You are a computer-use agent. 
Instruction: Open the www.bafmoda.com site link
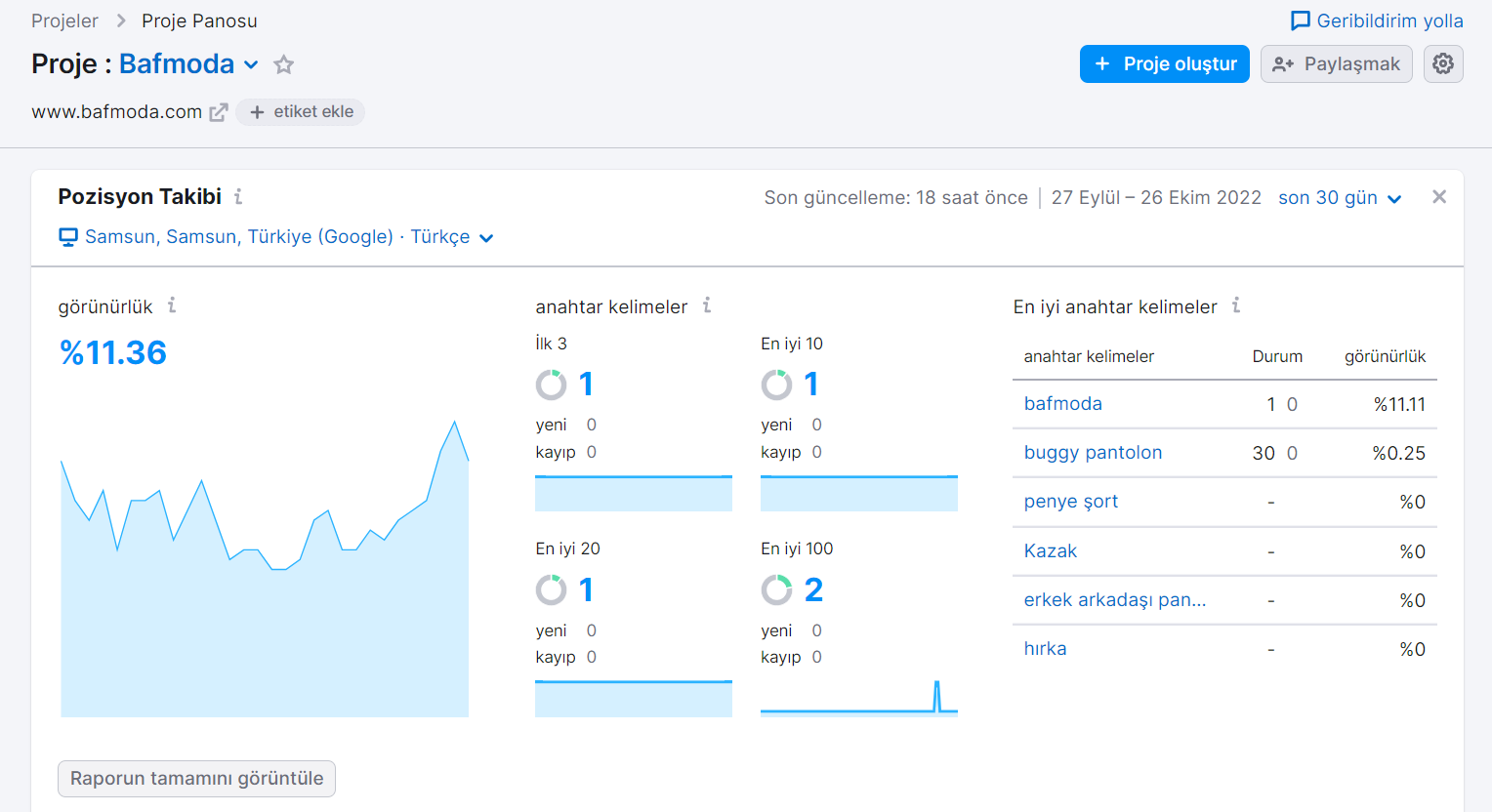(x=116, y=112)
